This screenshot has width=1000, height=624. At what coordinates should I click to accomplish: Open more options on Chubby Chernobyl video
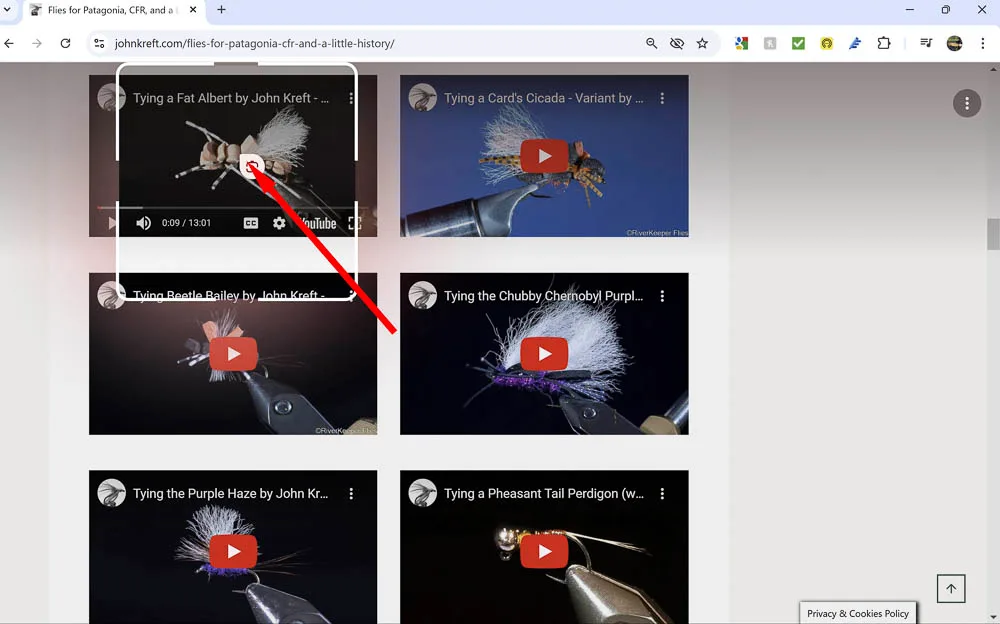[663, 296]
